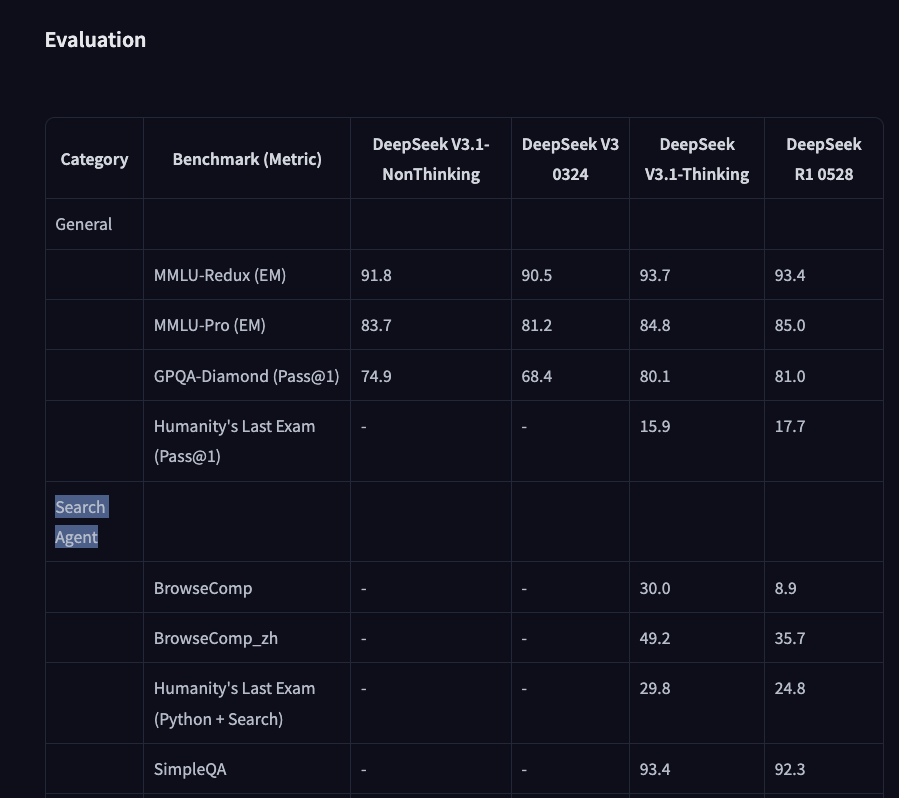Select the MMLU-Redux (EM) benchmark name
This screenshot has width=899, height=798.
click(x=220, y=275)
